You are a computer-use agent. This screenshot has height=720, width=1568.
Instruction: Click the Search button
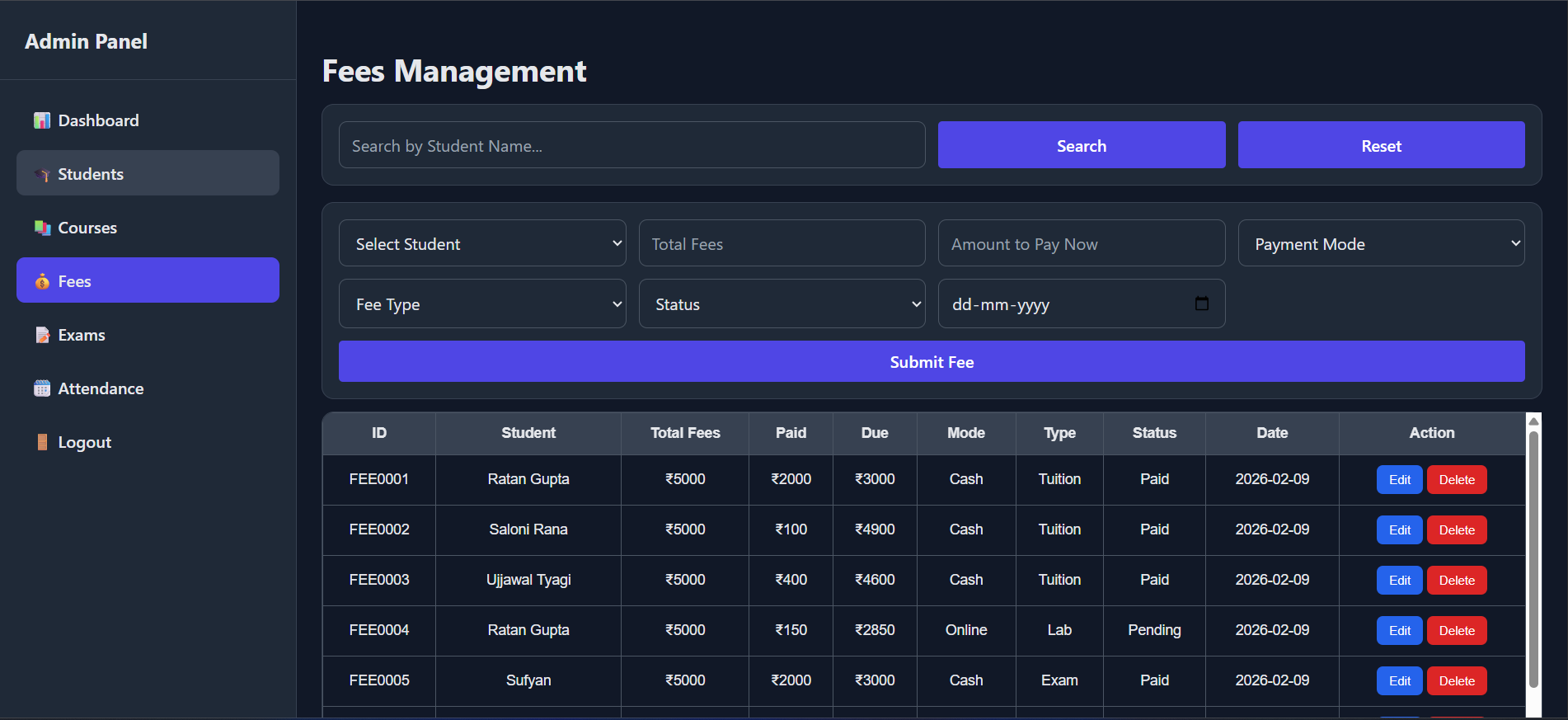point(1082,145)
